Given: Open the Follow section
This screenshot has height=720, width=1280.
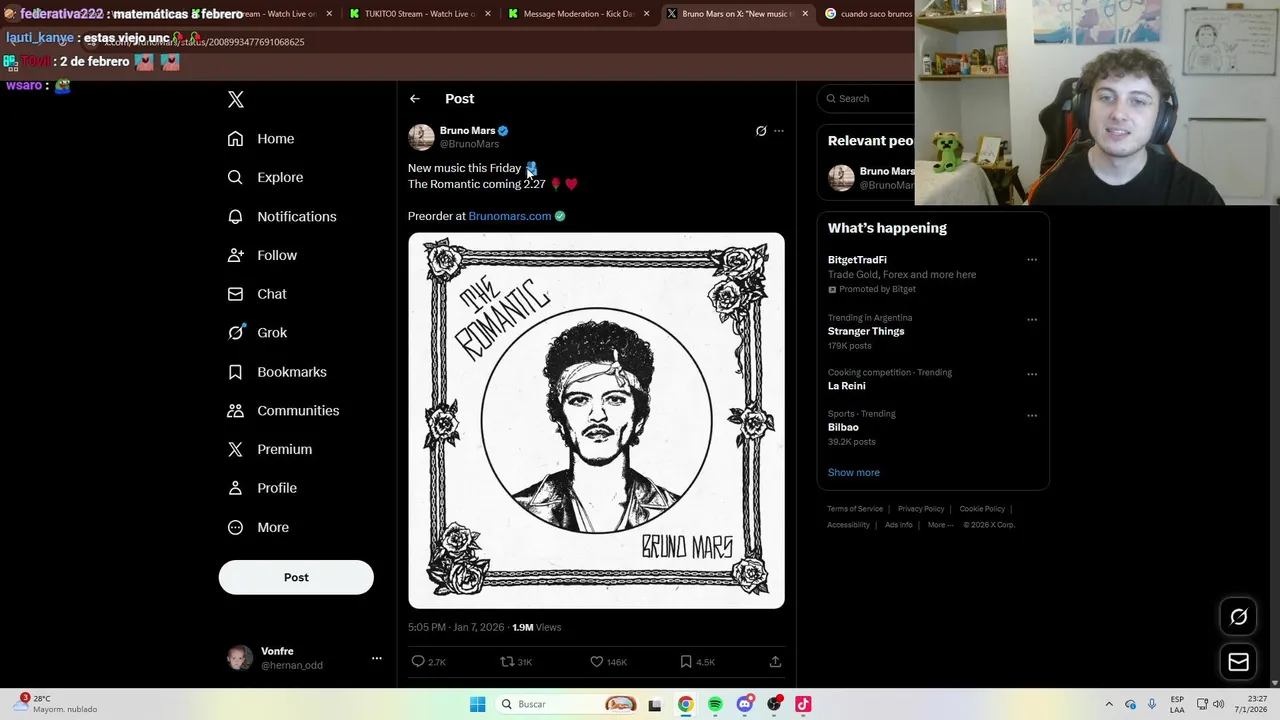Looking at the screenshot, I should (x=262, y=256).
